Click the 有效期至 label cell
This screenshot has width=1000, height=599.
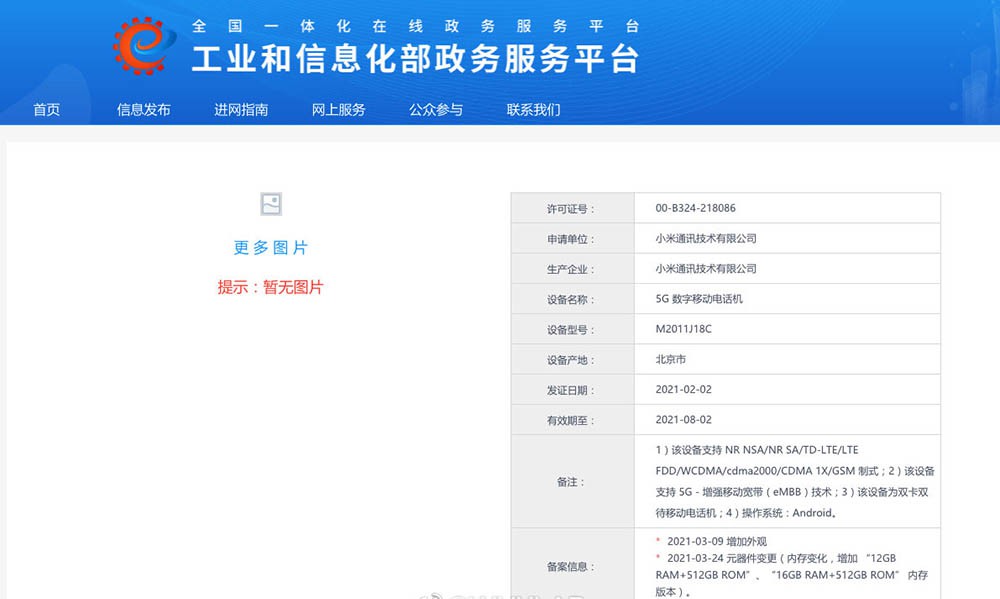point(573,420)
